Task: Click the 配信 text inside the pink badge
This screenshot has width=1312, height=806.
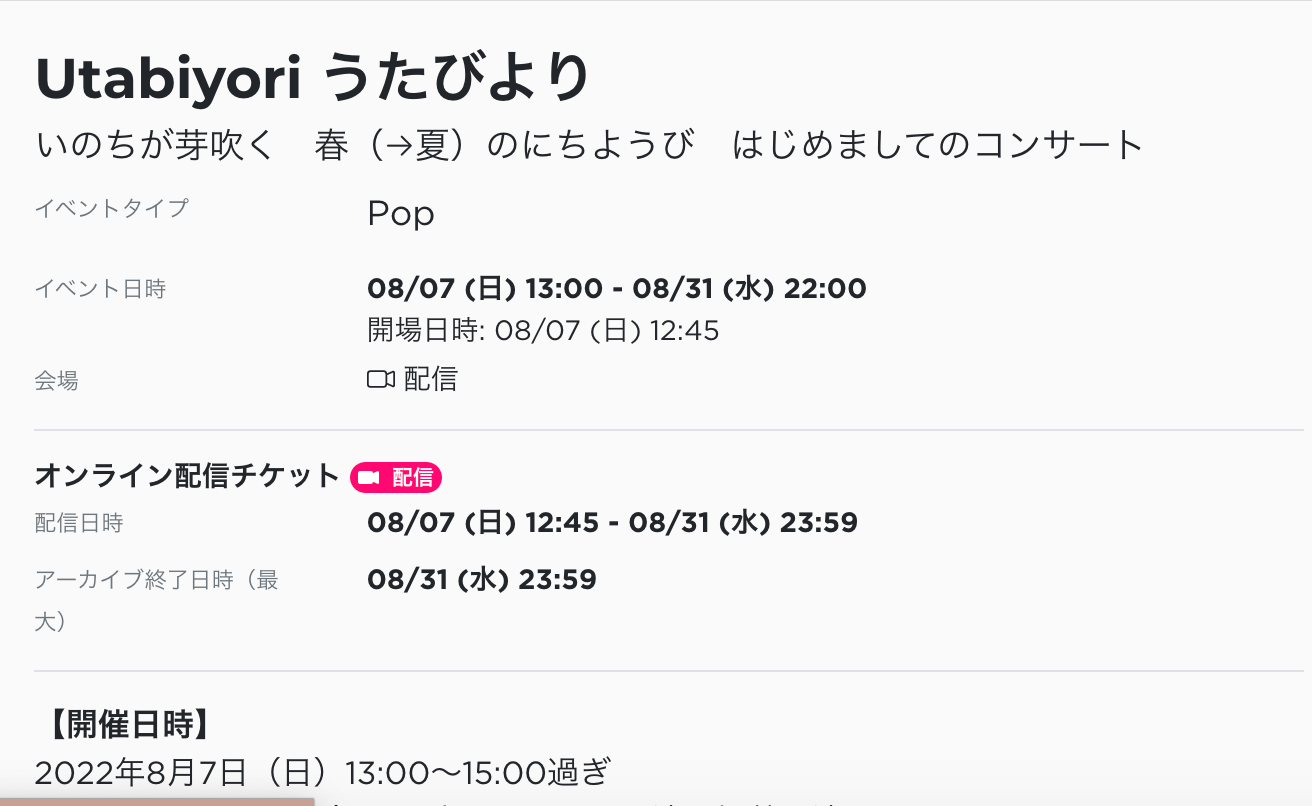Action: point(412,478)
